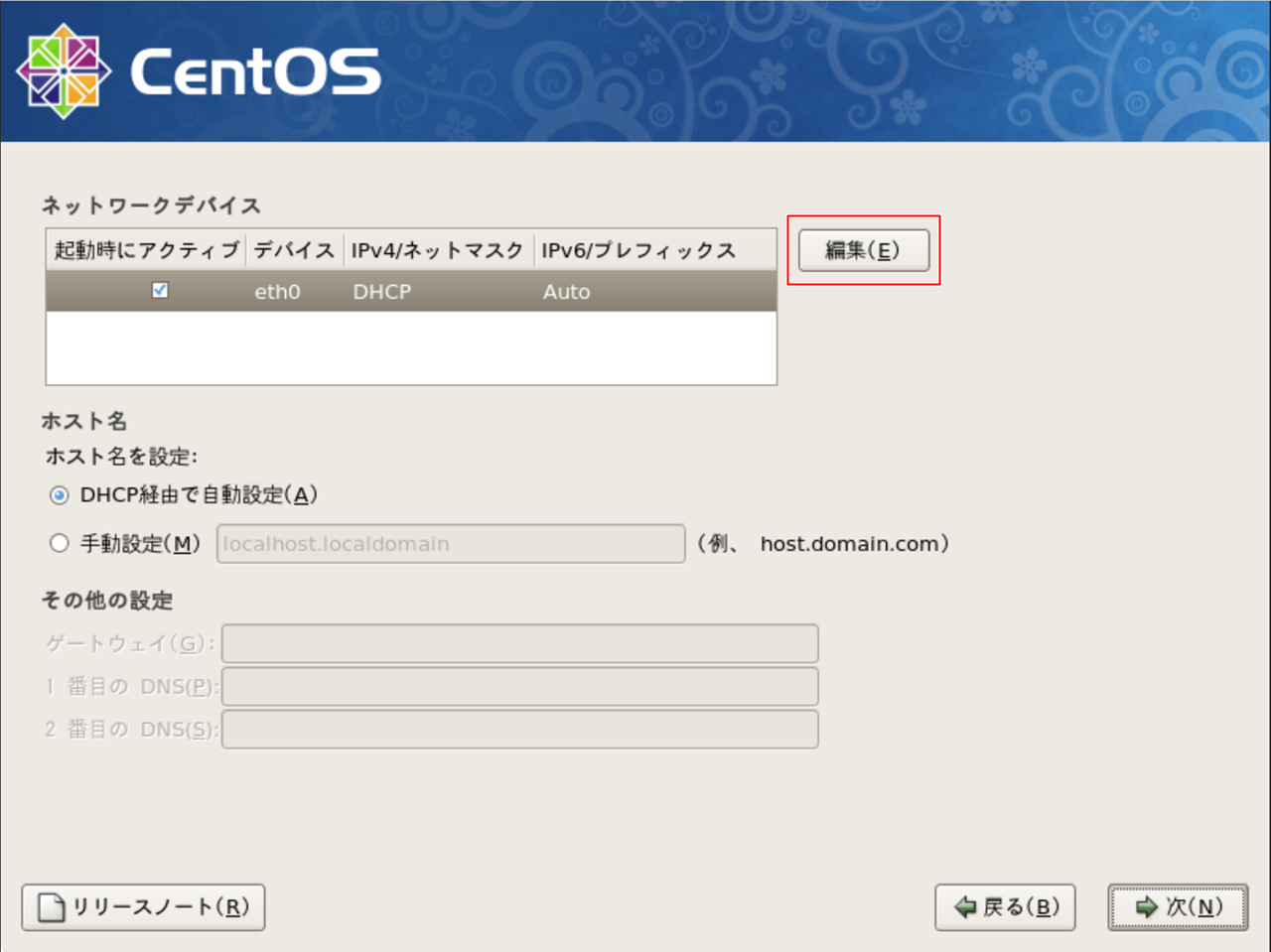Click the 起動時にアクティブ column header
Image resolution: width=1271 pixels, height=952 pixels.
point(145,250)
